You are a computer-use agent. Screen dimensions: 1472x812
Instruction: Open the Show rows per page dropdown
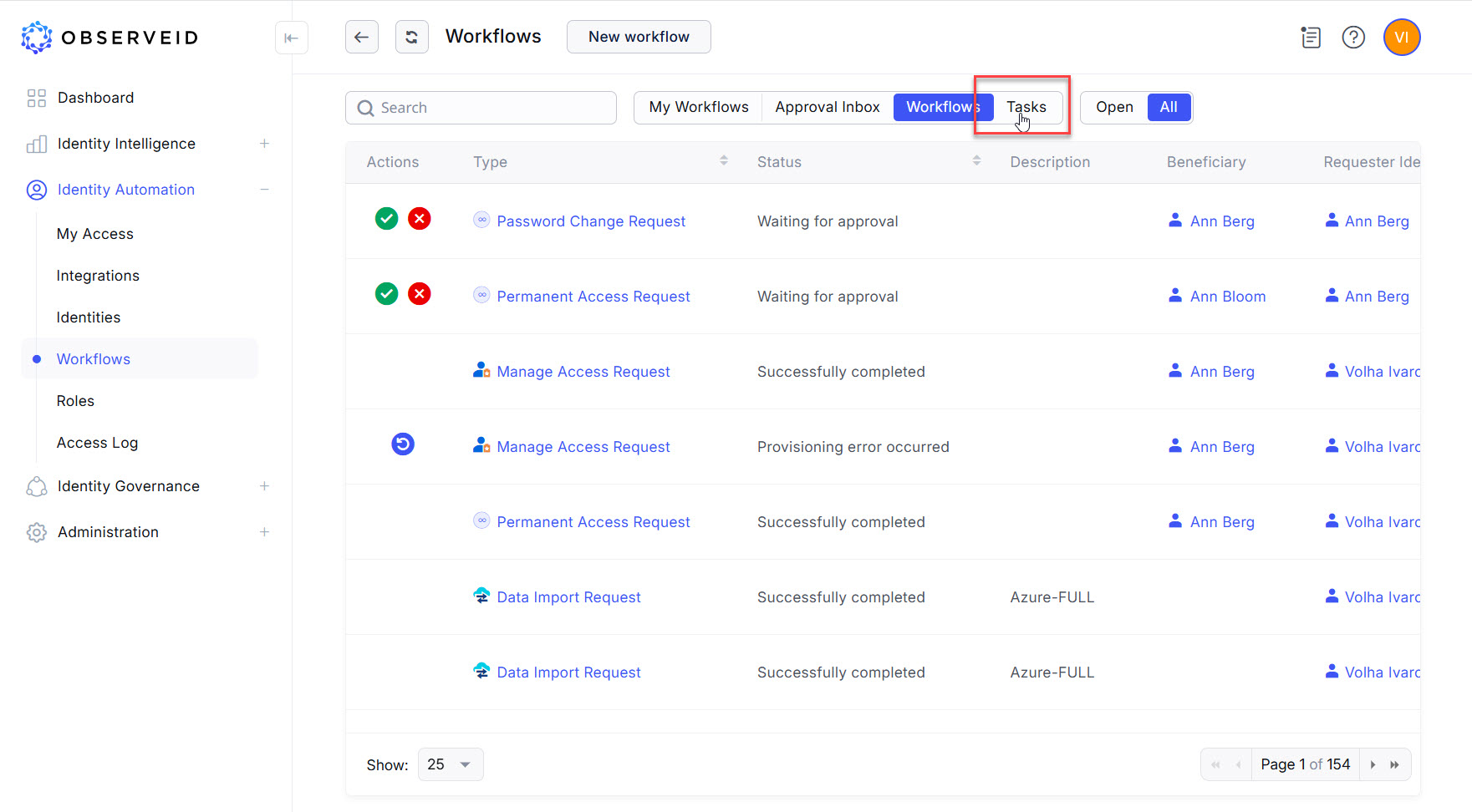click(450, 764)
